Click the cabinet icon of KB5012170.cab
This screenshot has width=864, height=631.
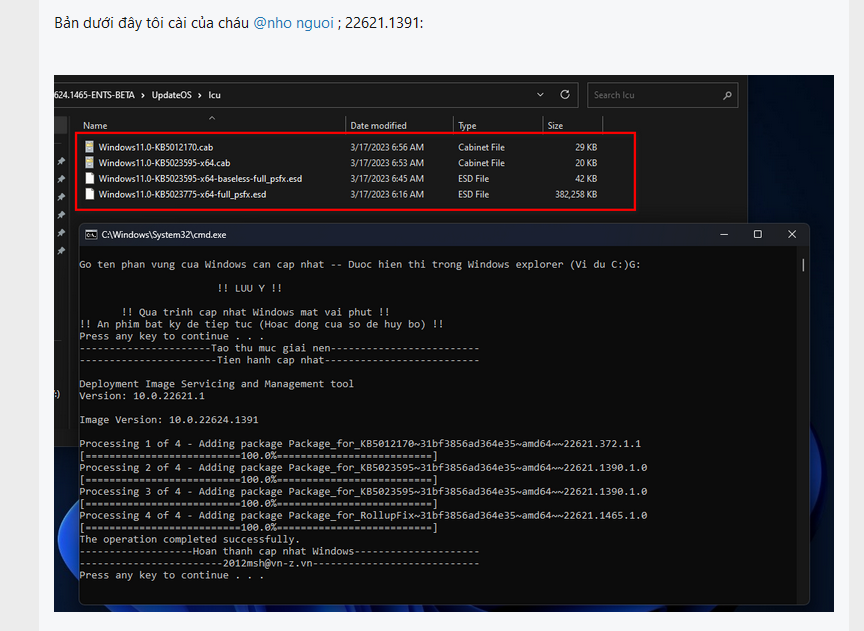coord(89,147)
